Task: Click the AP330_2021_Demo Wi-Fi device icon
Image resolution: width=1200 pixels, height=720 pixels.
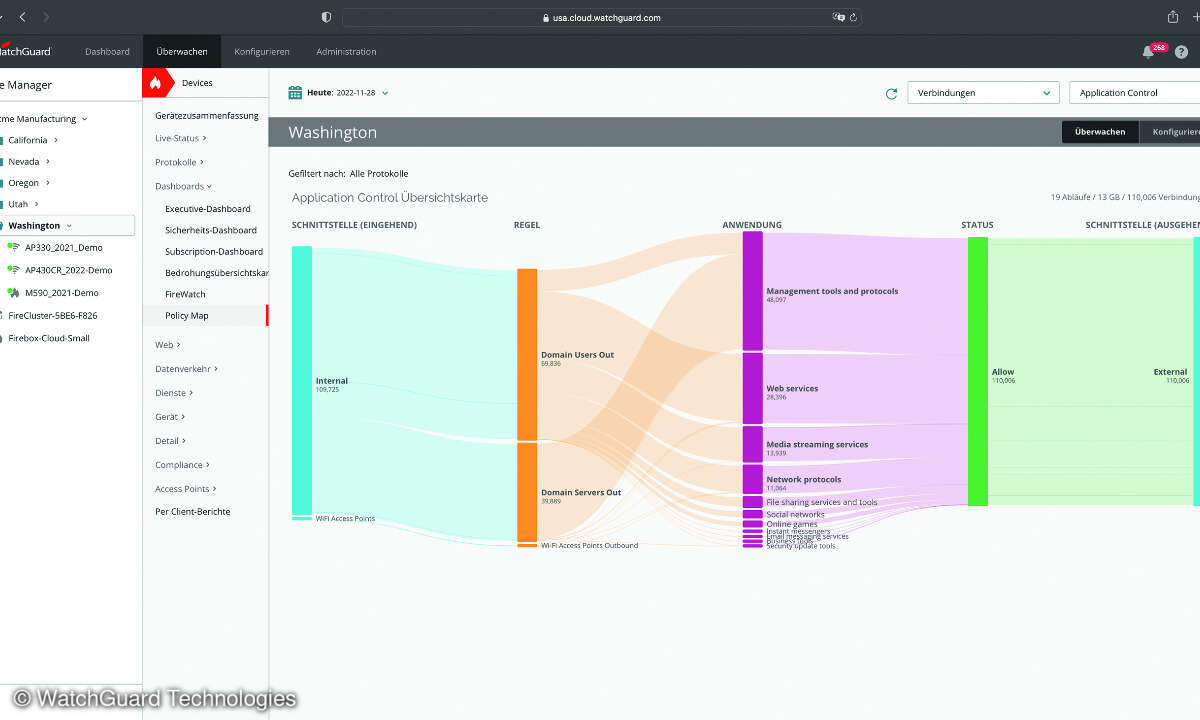Action: click(x=13, y=247)
